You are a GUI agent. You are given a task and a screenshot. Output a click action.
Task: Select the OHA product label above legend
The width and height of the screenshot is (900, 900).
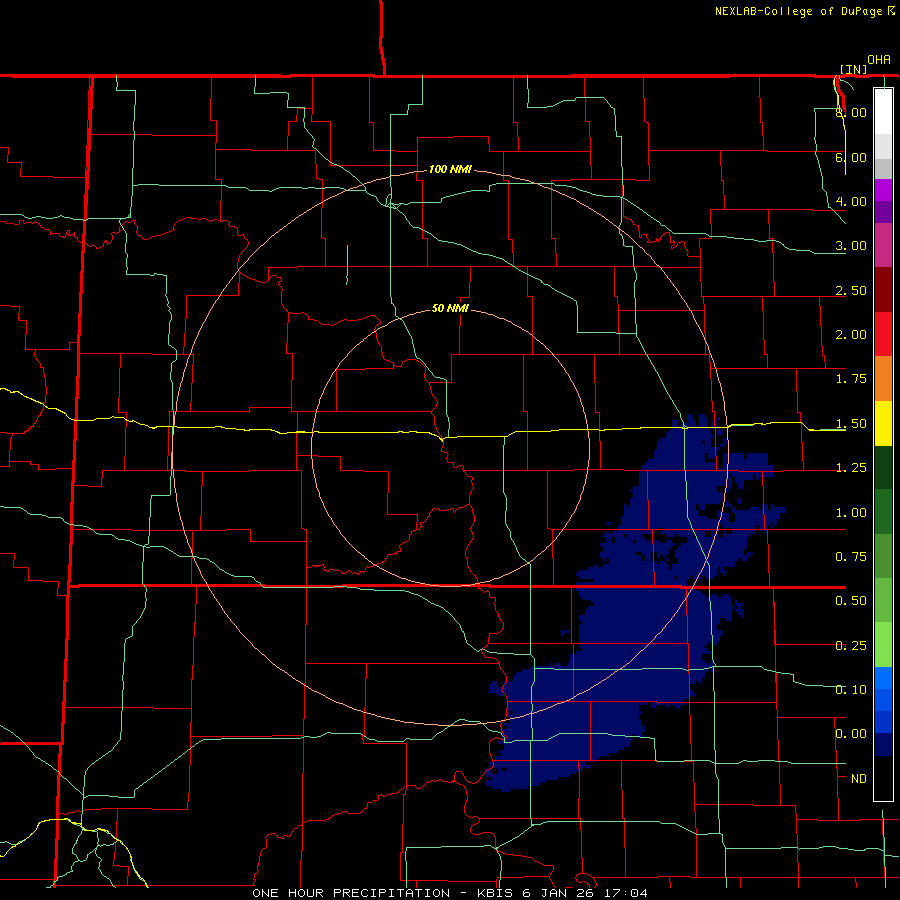[879, 60]
